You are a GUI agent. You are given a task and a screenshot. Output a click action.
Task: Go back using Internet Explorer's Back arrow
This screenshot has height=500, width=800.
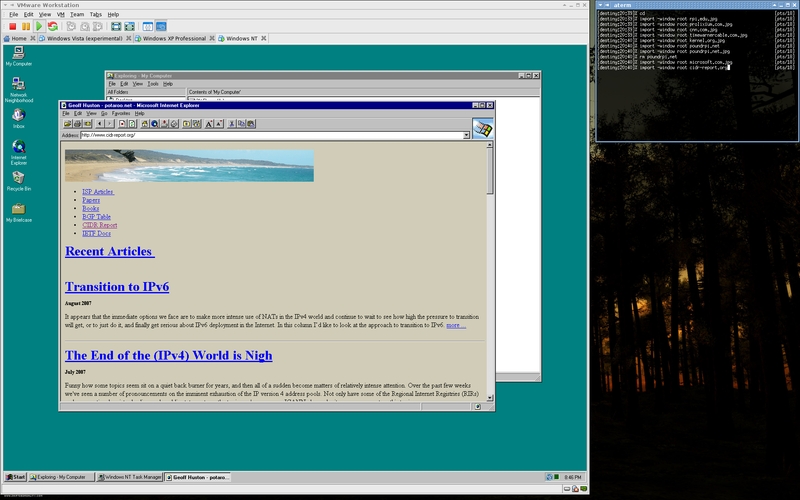99,123
